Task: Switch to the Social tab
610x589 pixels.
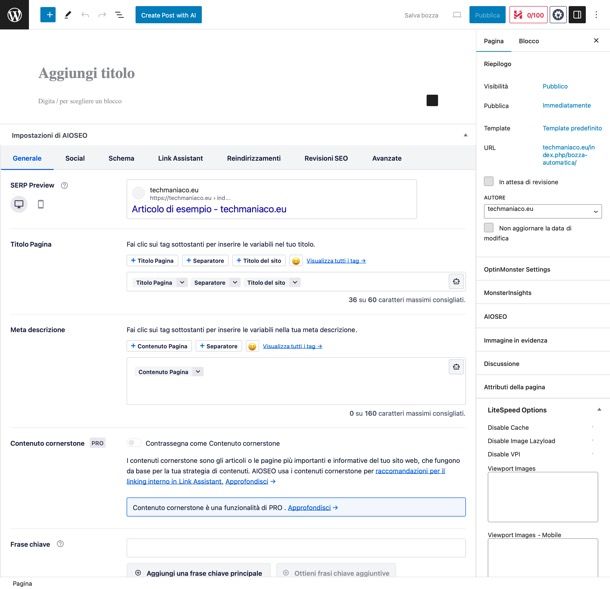Action: (75, 158)
